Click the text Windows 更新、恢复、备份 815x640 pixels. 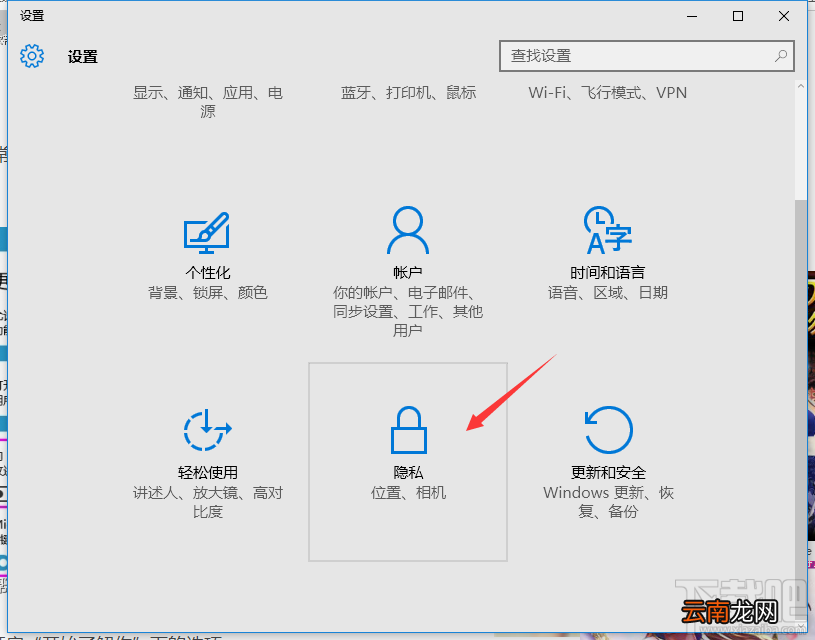click(x=608, y=502)
